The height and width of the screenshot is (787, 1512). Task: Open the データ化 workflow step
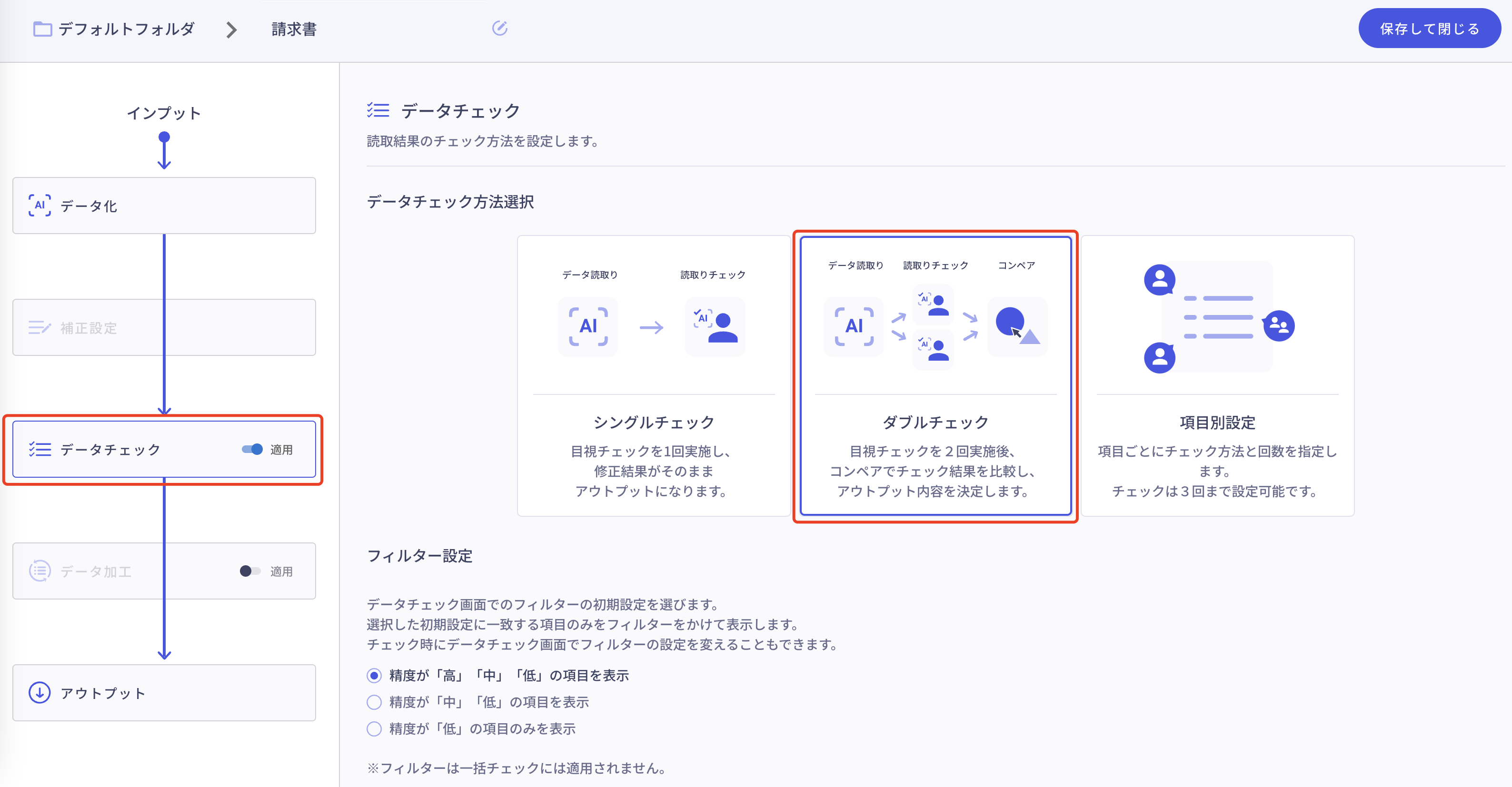[x=164, y=205]
